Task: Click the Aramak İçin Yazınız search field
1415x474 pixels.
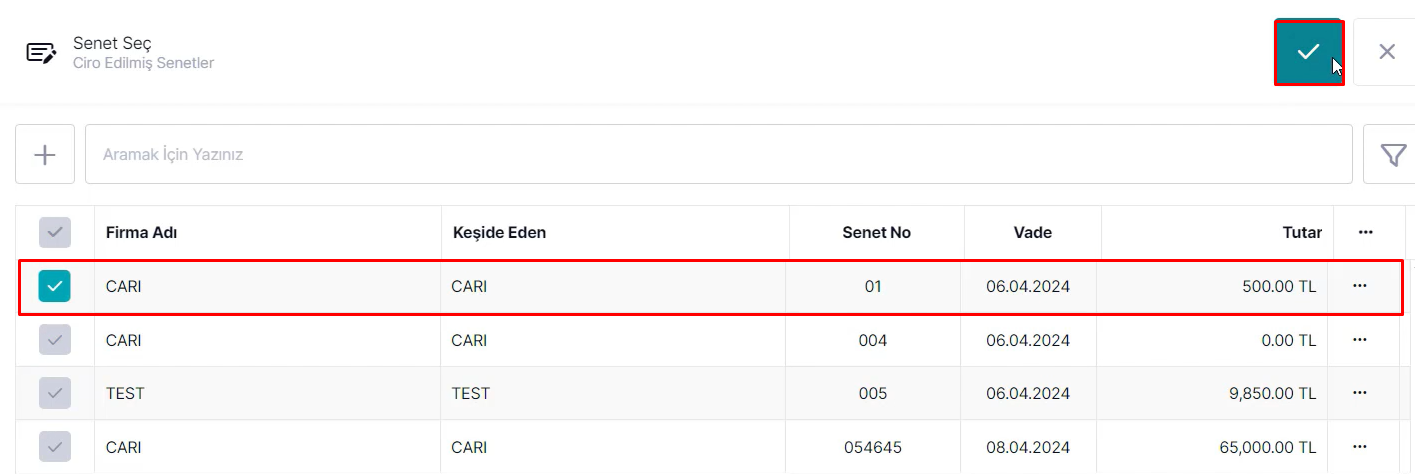Action: pos(718,154)
